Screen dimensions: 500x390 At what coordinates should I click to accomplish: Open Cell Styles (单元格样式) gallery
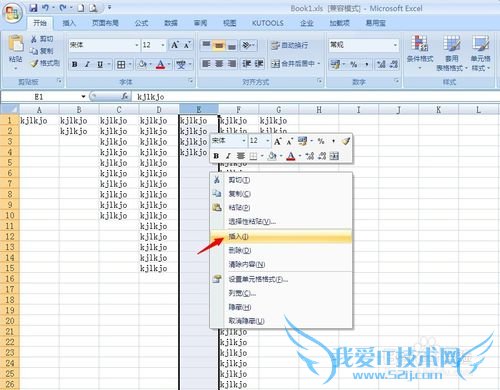click(480, 52)
